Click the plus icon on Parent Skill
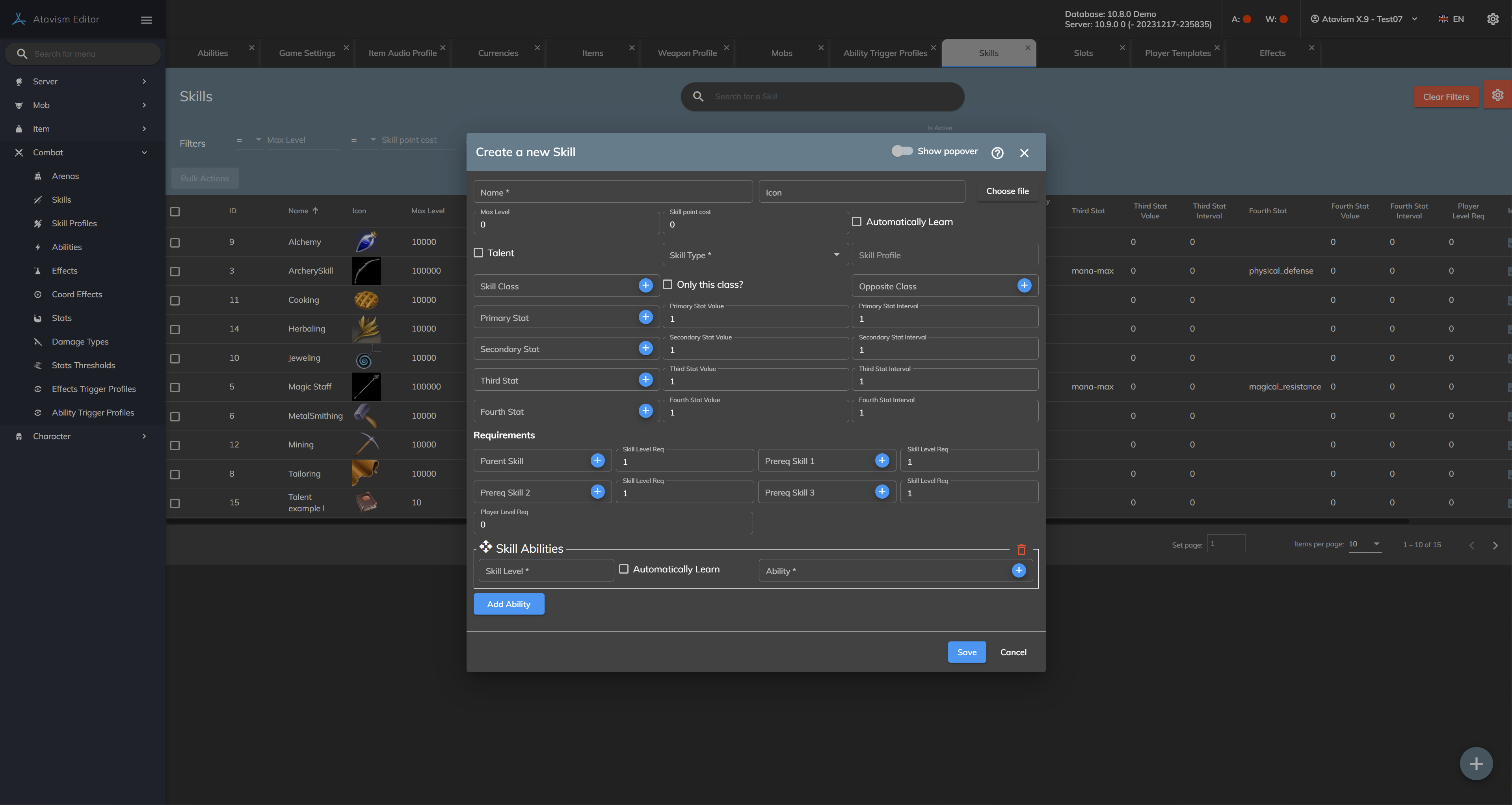 tap(597, 460)
